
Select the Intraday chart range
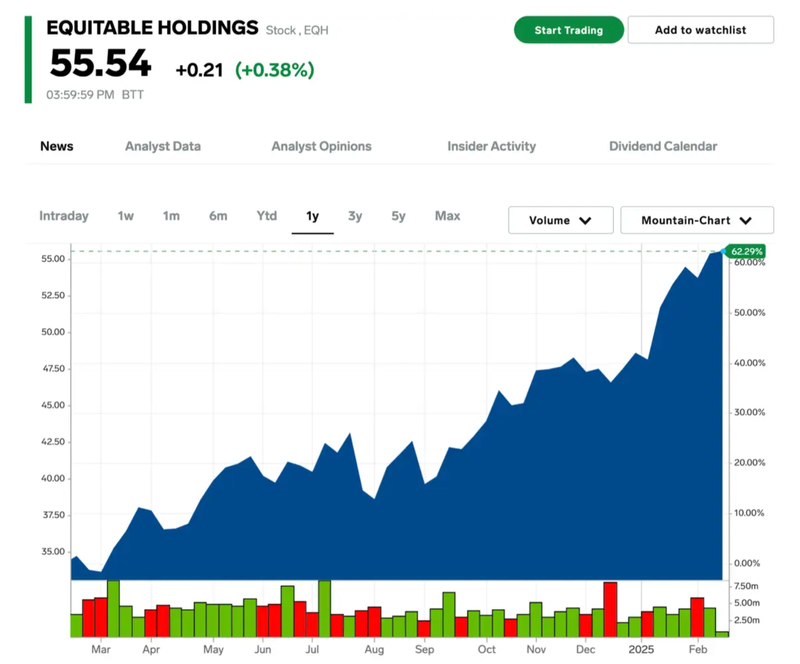(64, 216)
